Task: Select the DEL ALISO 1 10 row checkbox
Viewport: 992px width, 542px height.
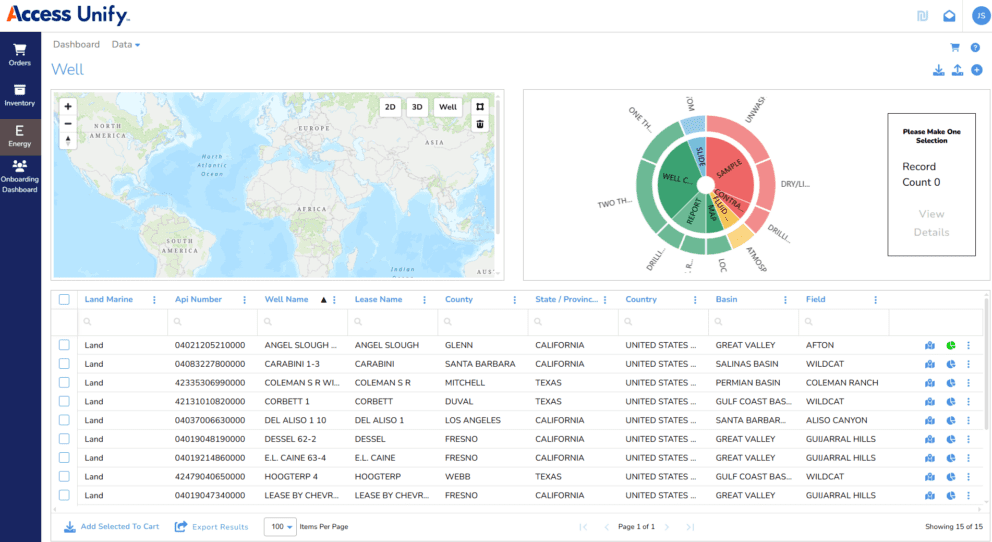Action: point(64,420)
